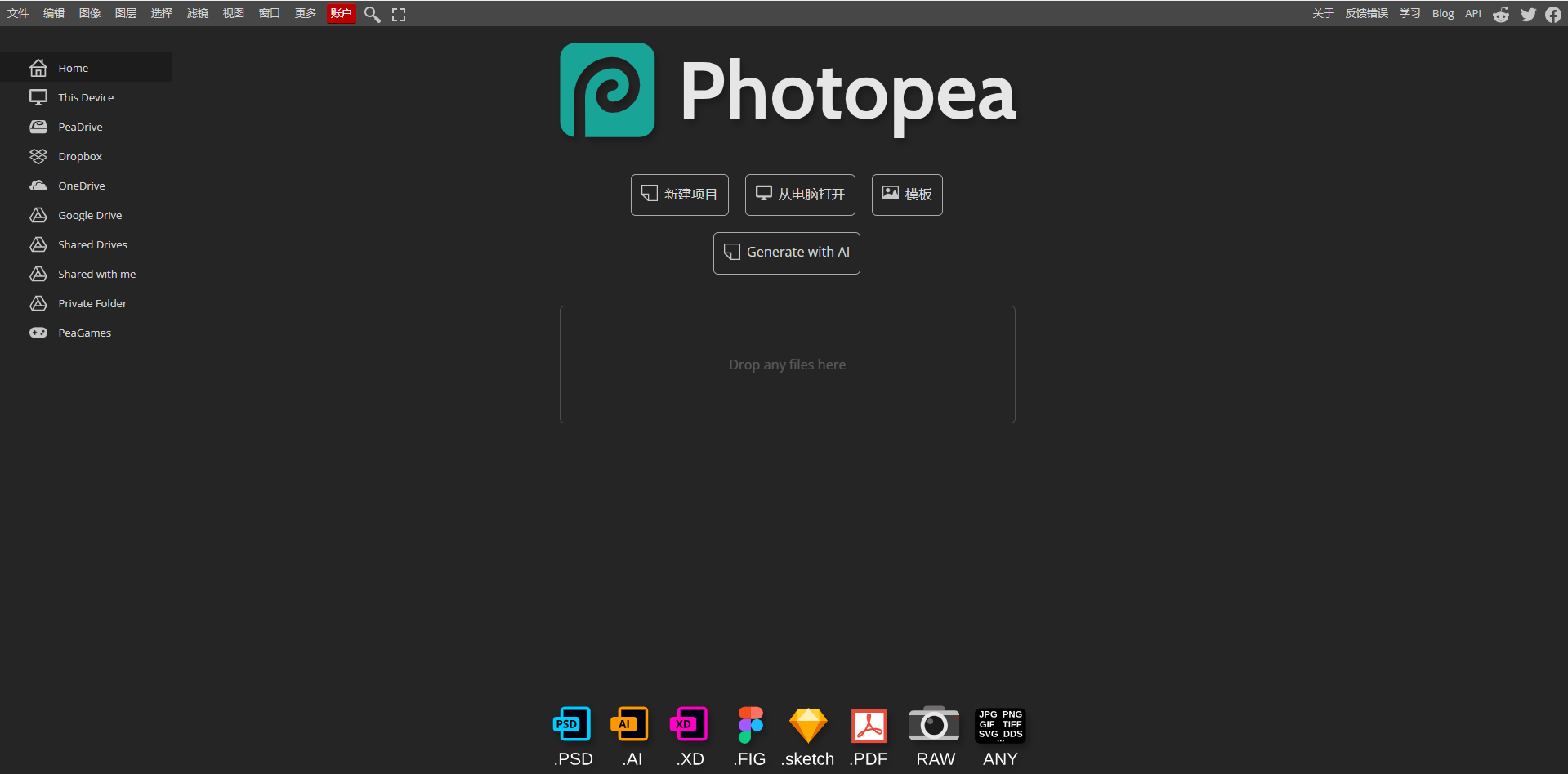Image resolution: width=1568 pixels, height=774 pixels.
Task: Click the 从电脑打开 button
Action: pos(800,195)
